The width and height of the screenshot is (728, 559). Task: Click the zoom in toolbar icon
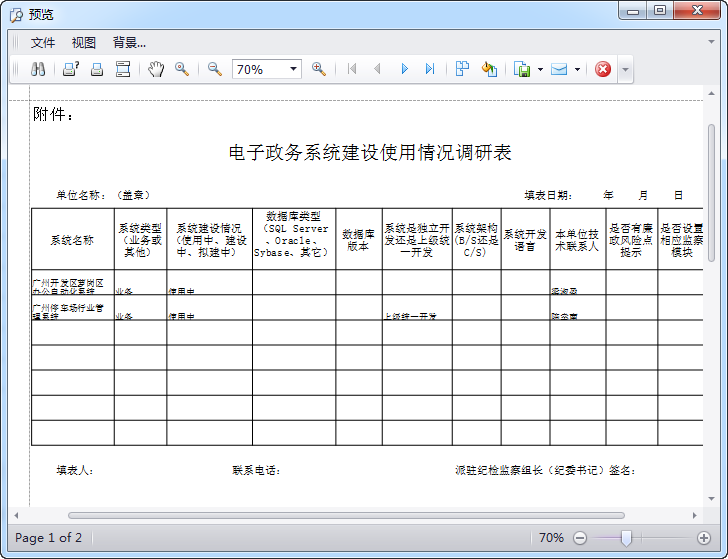coord(318,69)
